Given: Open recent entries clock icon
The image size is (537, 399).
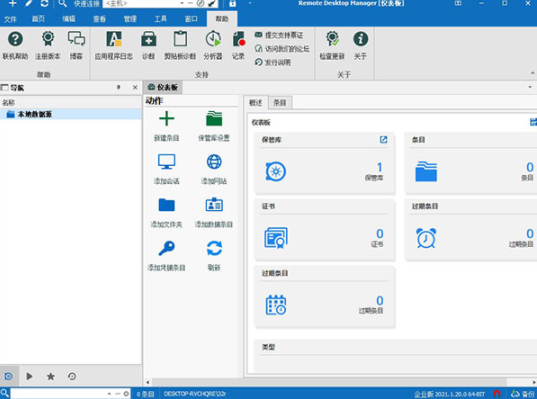Looking at the screenshot, I should click(72, 376).
